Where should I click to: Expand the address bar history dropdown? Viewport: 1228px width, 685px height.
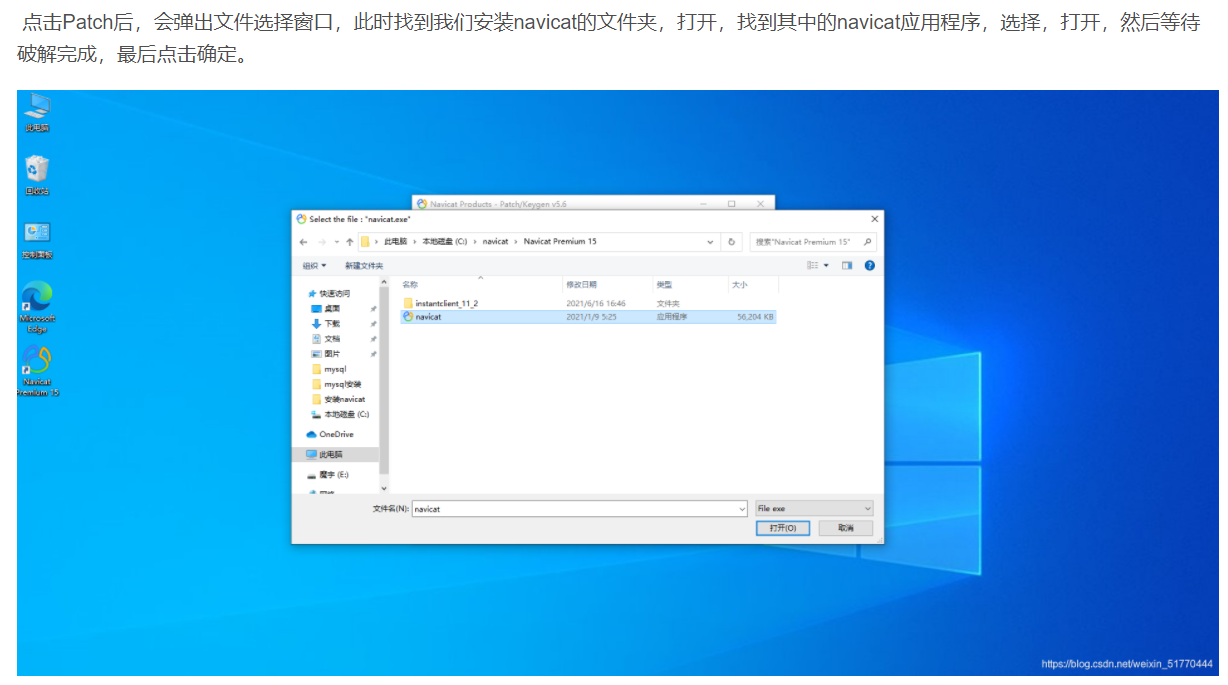[x=710, y=242]
